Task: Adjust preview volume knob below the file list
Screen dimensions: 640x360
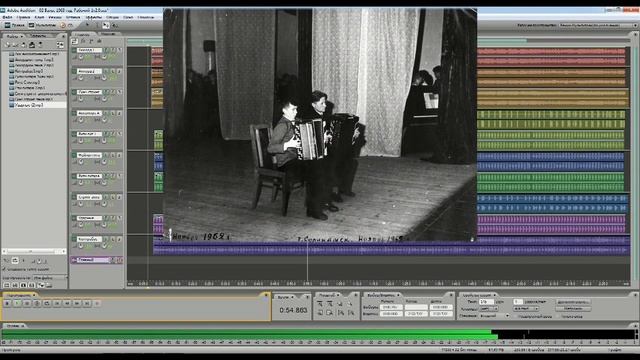Action: (x=40, y=260)
